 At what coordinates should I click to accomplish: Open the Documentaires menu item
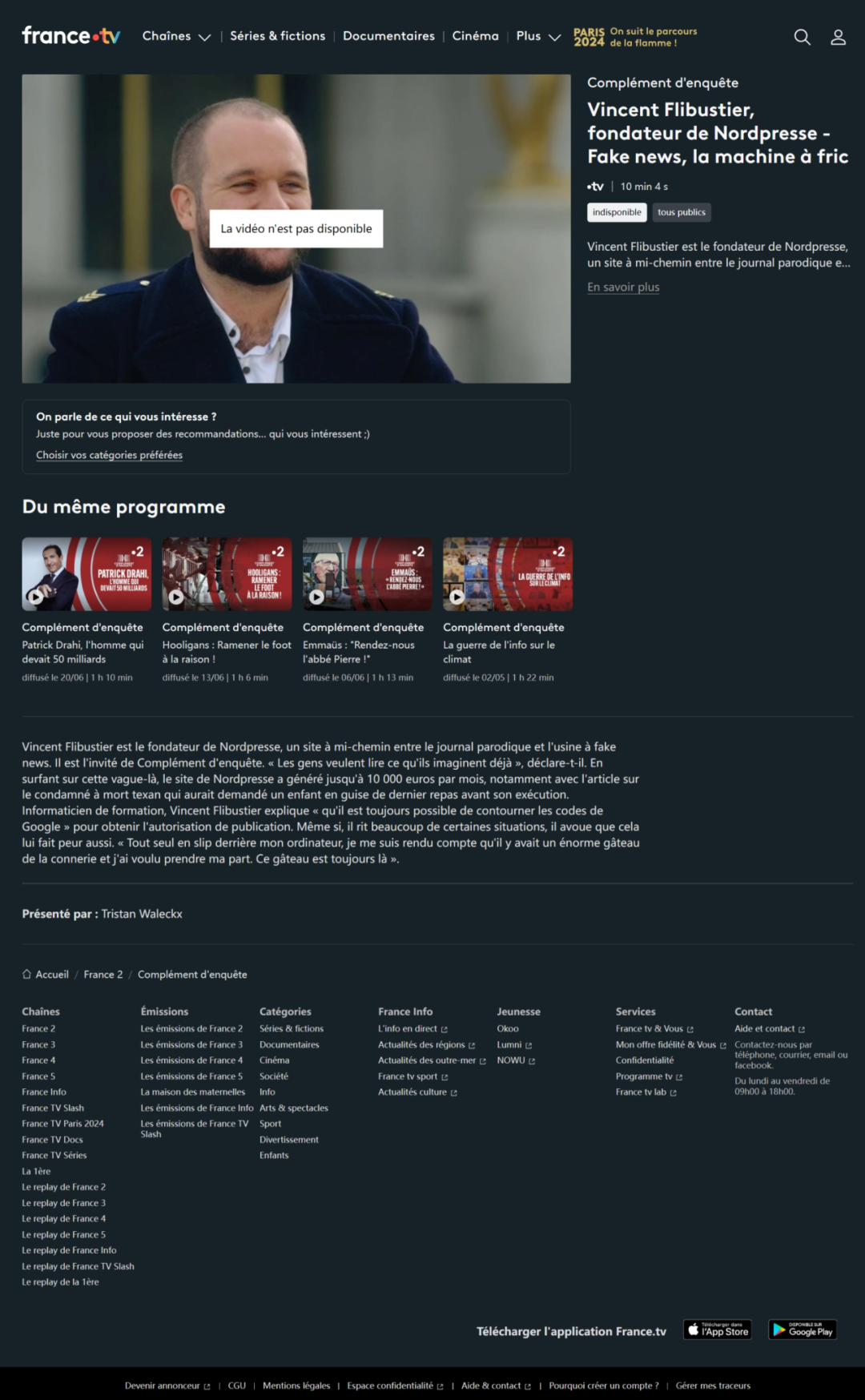click(x=388, y=36)
